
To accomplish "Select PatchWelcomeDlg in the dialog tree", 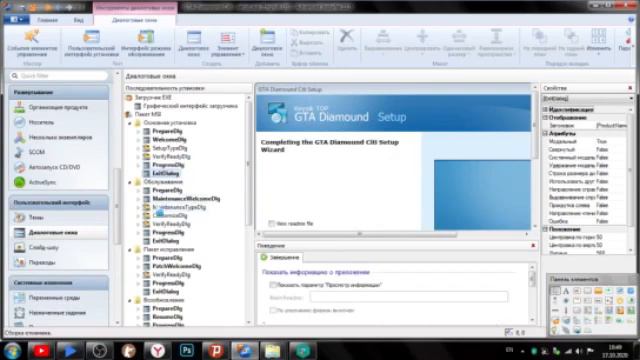I will click(x=176, y=266).
